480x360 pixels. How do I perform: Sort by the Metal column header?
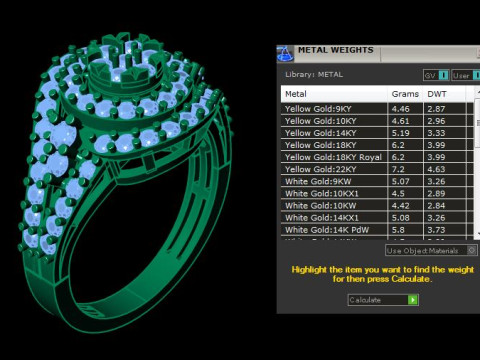coord(334,94)
